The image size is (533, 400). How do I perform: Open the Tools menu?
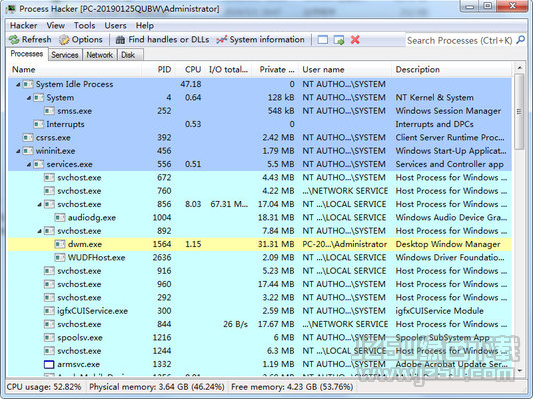click(84, 25)
